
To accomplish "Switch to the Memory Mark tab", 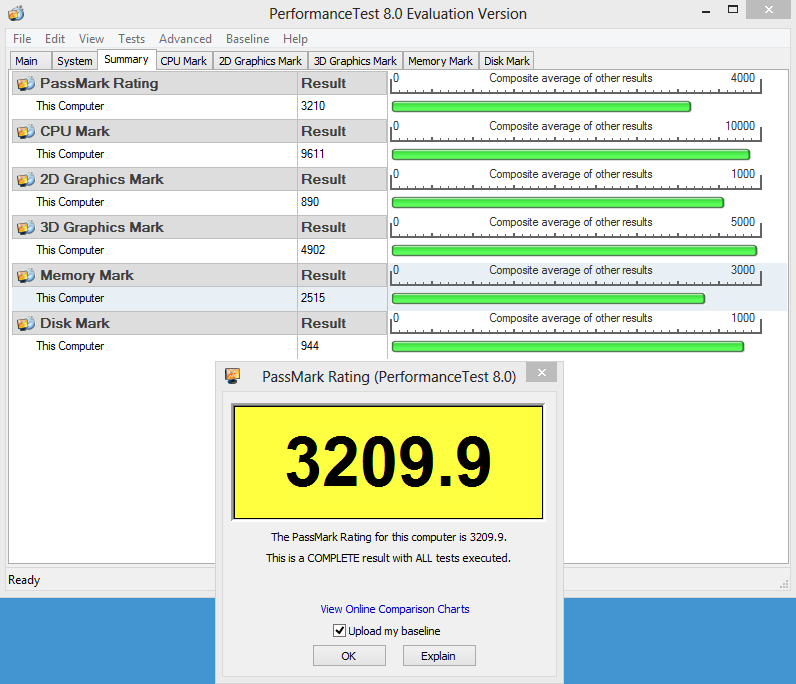I will coord(441,61).
